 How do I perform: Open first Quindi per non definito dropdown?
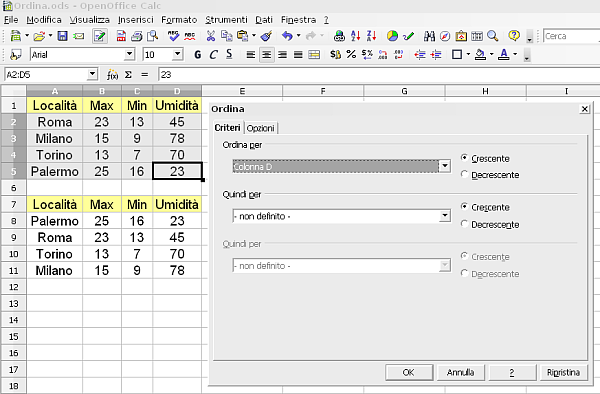[445, 216]
